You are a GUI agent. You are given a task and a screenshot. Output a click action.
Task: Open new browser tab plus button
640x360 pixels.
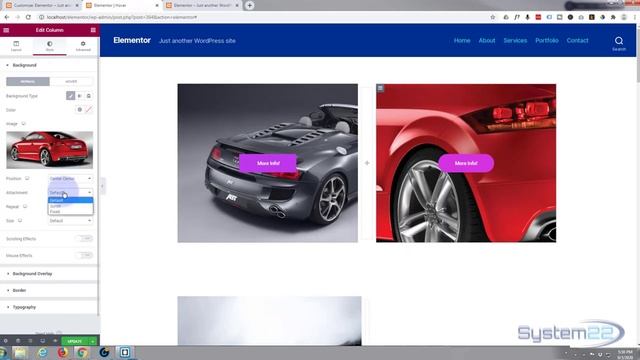(x=249, y=5)
